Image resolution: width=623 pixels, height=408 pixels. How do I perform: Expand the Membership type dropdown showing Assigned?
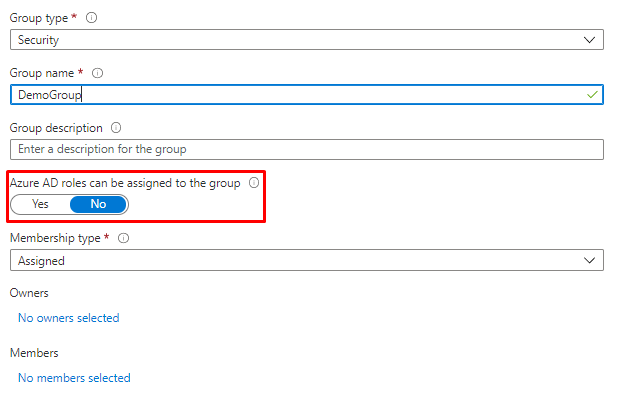[307, 260]
